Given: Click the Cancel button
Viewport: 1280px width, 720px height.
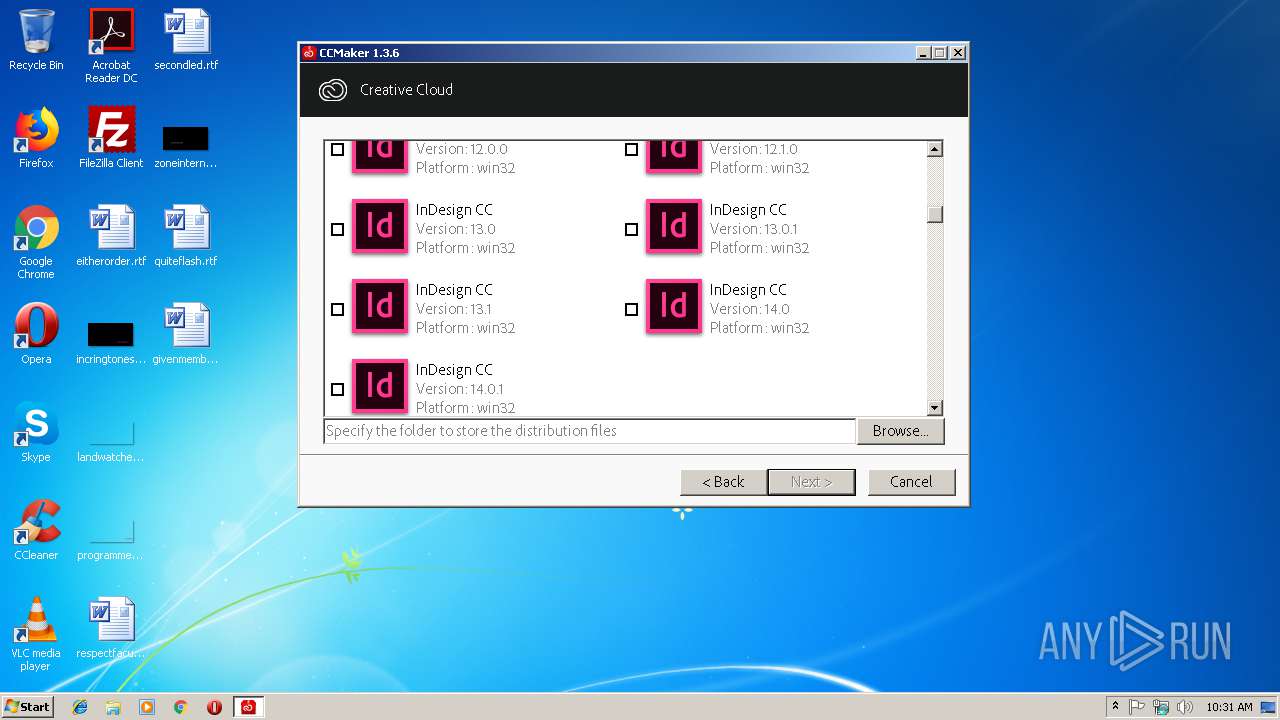Looking at the screenshot, I should 911,482.
